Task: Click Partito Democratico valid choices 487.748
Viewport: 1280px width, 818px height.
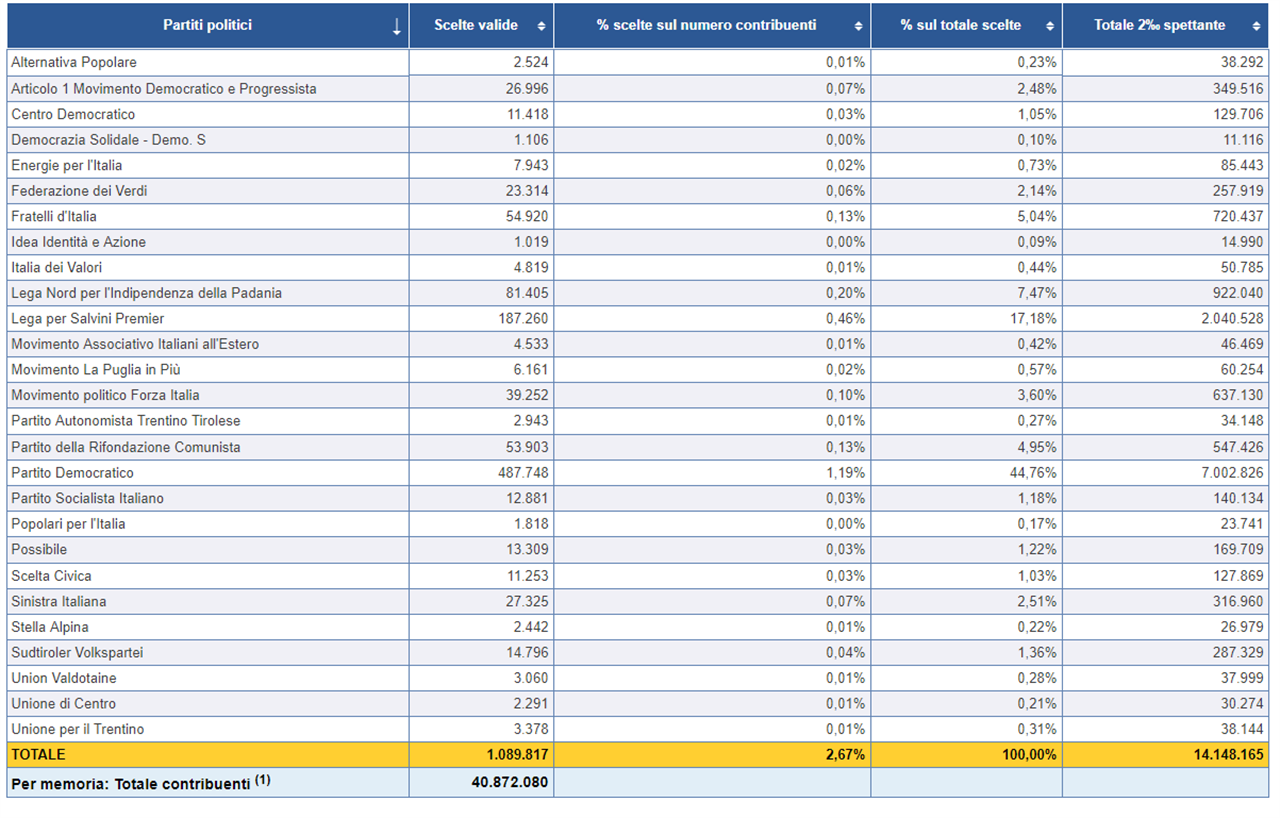Action: (x=523, y=473)
